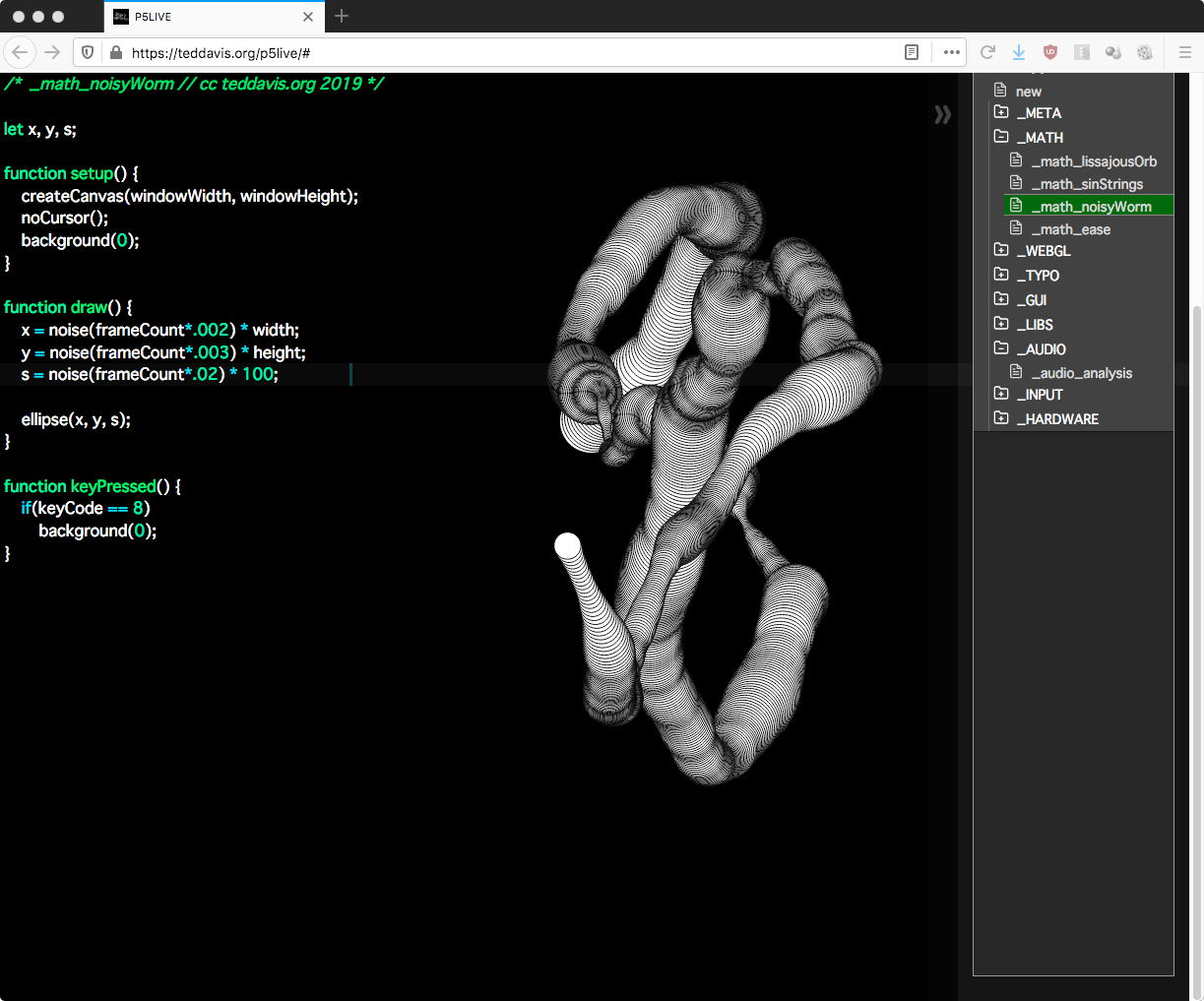The width and height of the screenshot is (1204, 1001).
Task: Open the Firefox downloads panel
Action: [1019, 52]
